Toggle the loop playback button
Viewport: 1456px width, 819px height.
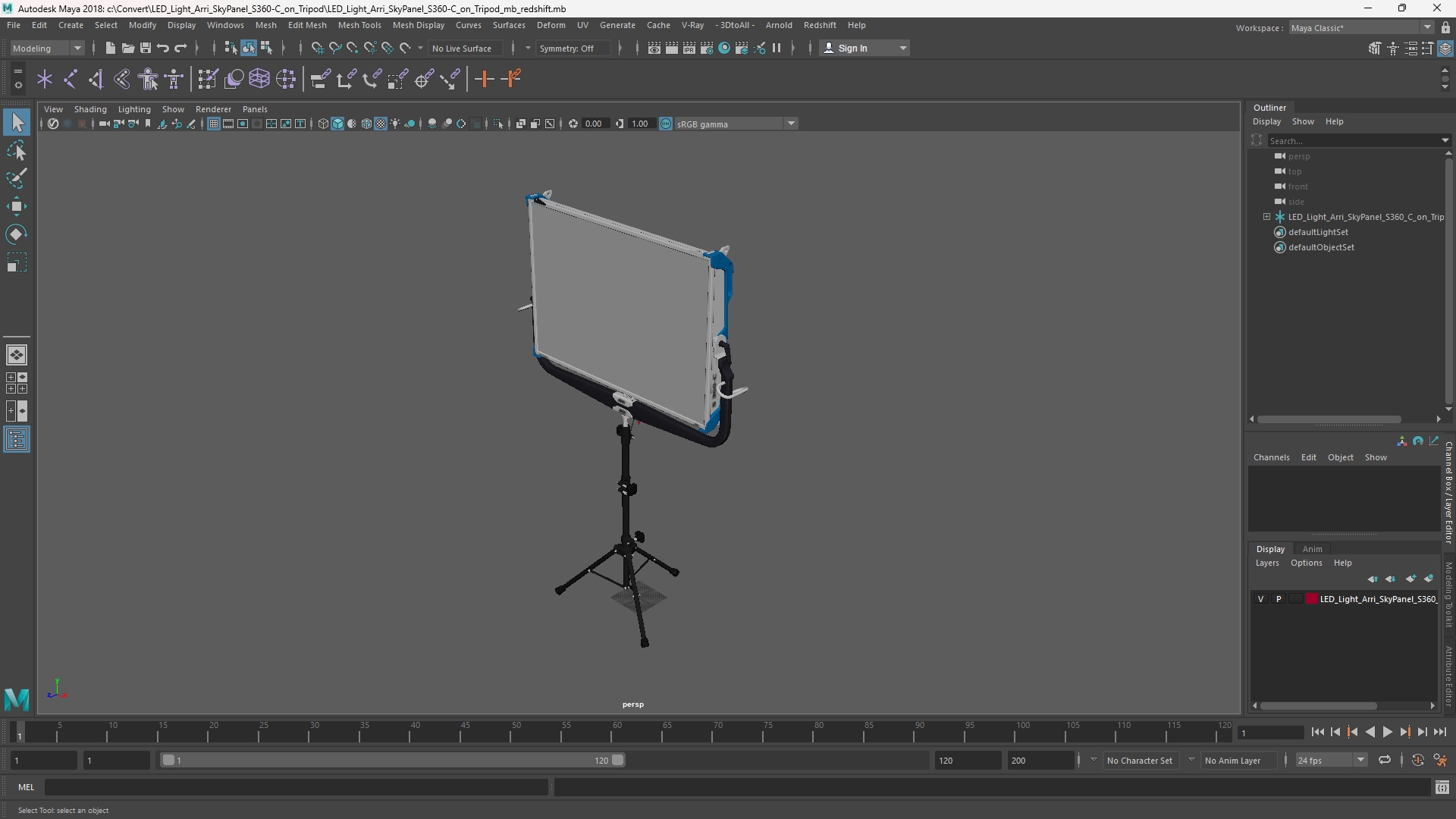[1384, 760]
